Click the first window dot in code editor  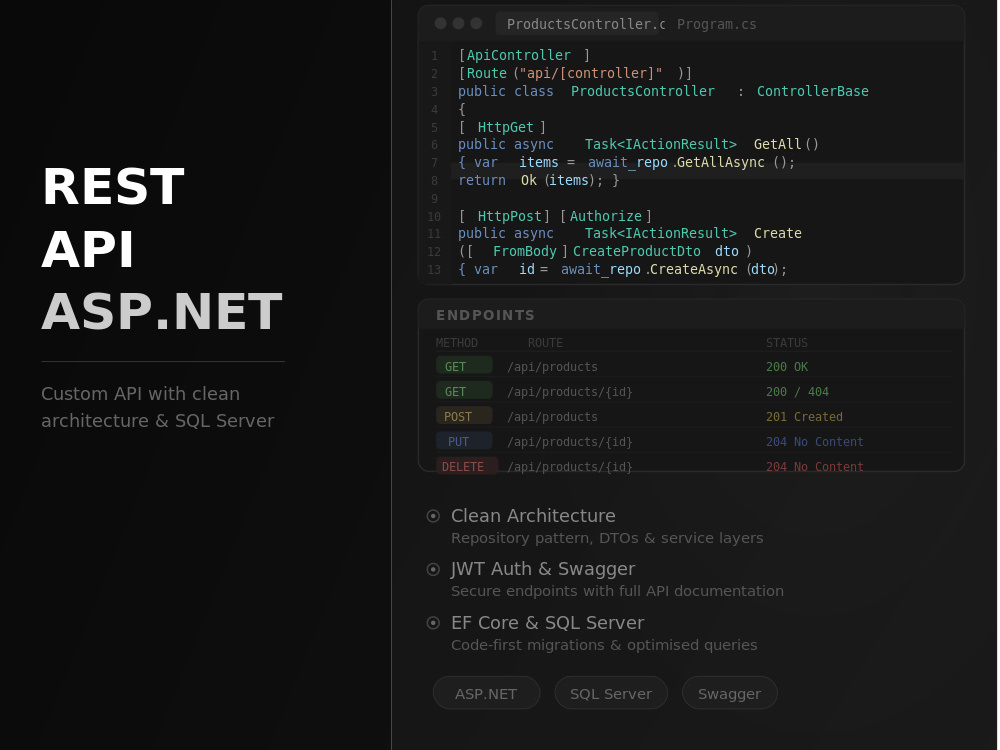pyautogui.click(x=440, y=24)
